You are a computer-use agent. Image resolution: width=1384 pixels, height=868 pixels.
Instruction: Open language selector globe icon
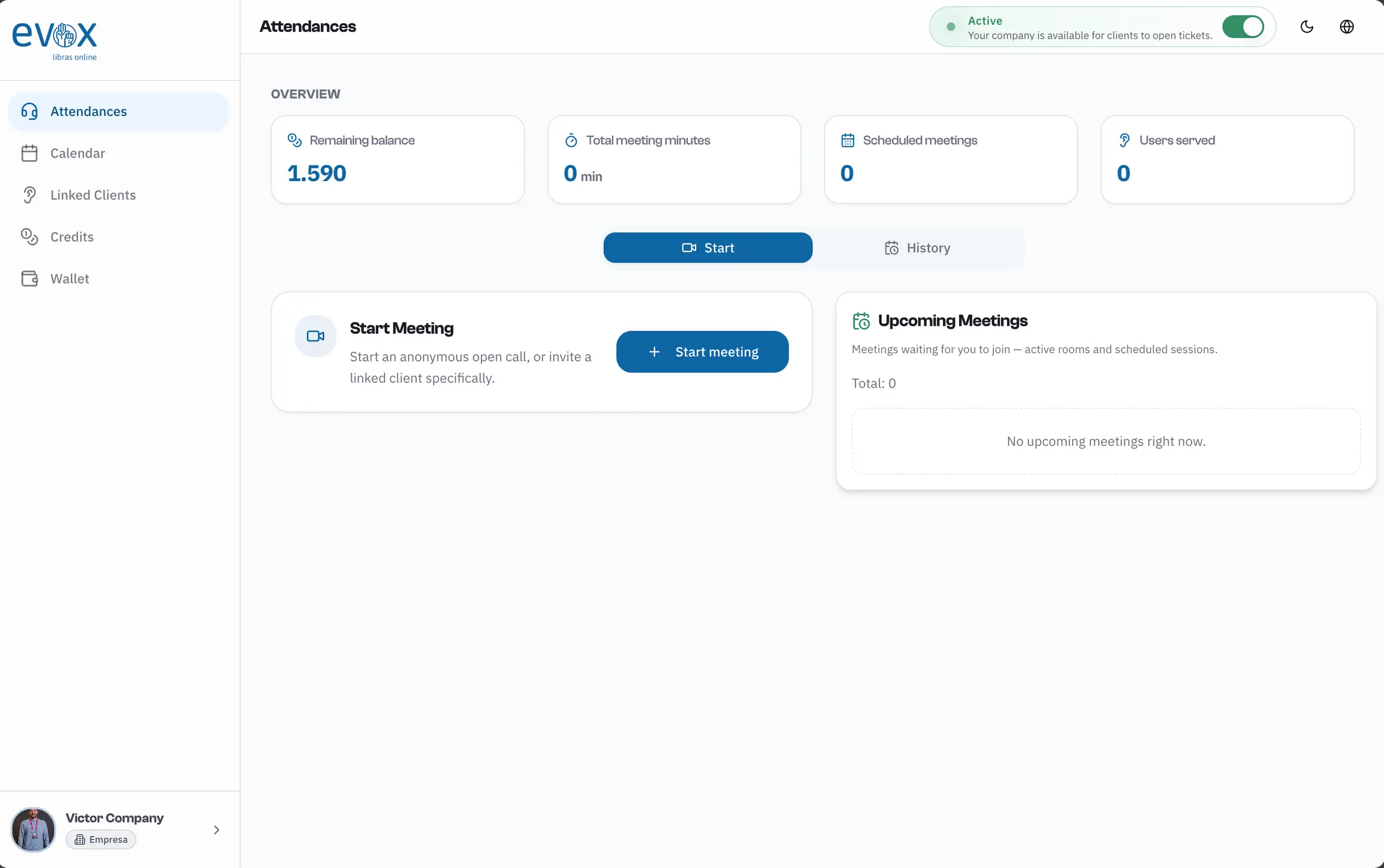point(1347,27)
